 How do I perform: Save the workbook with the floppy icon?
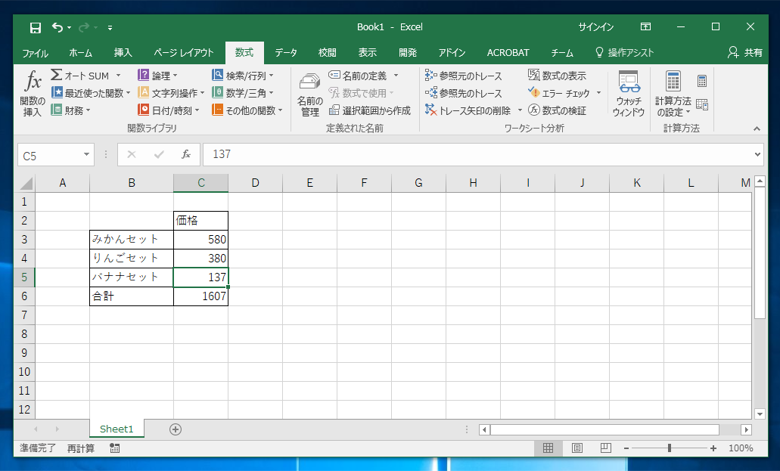tap(35, 27)
